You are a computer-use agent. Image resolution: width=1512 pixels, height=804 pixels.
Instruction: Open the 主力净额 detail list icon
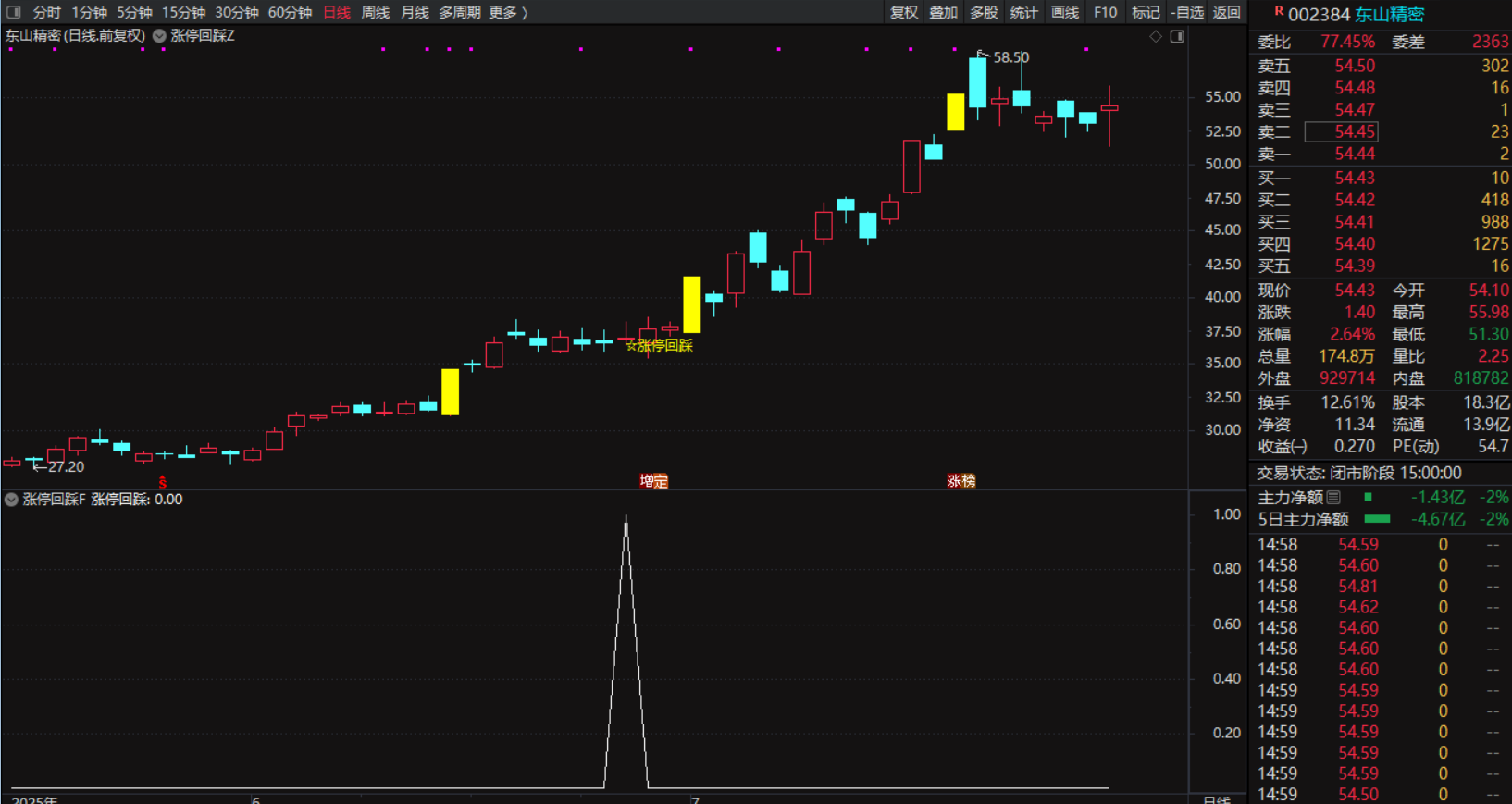click(1333, 498)
